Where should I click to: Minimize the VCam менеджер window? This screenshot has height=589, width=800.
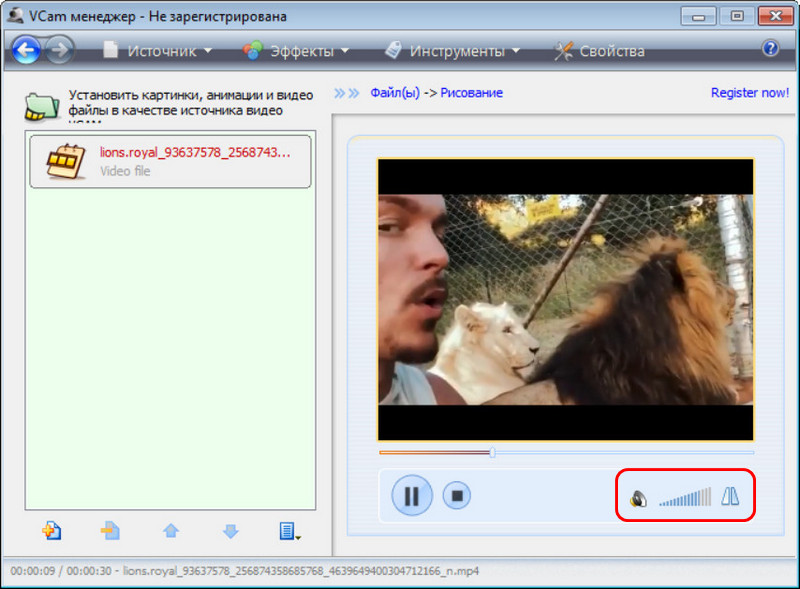[x=698, y=16]
